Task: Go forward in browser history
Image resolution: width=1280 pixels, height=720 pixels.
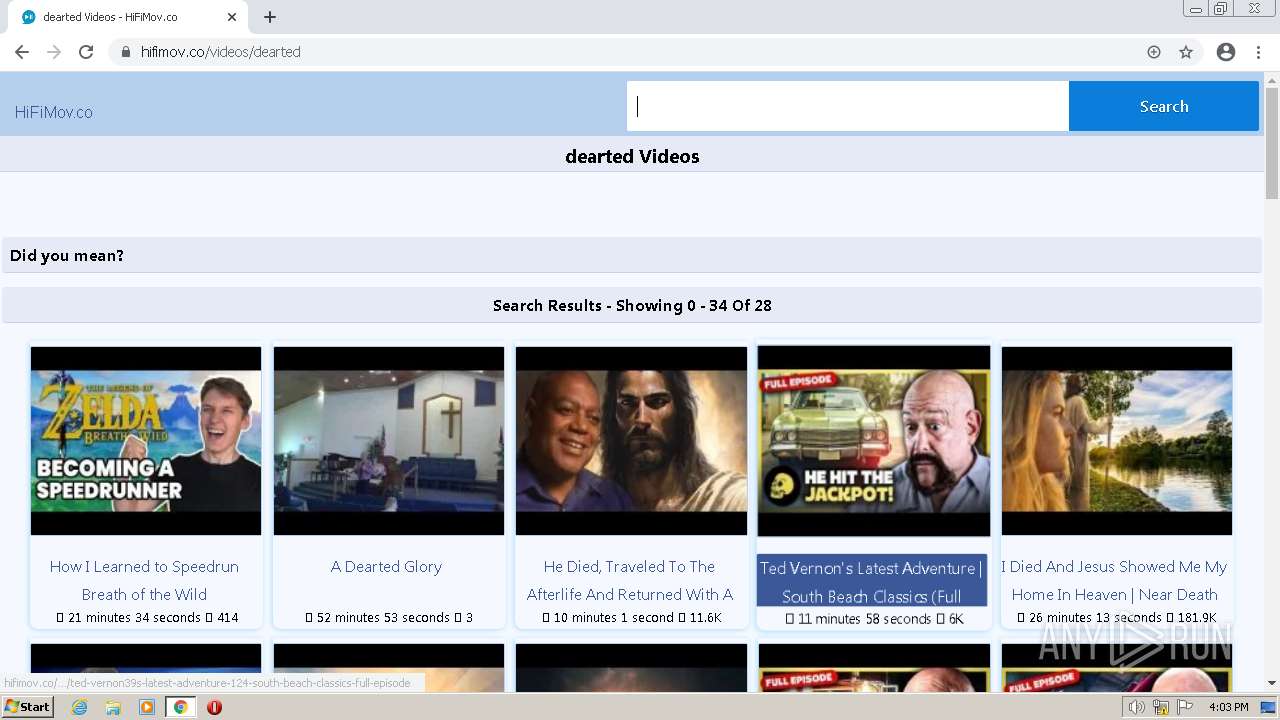Action: pyautogui.click(x=54, y=52)
